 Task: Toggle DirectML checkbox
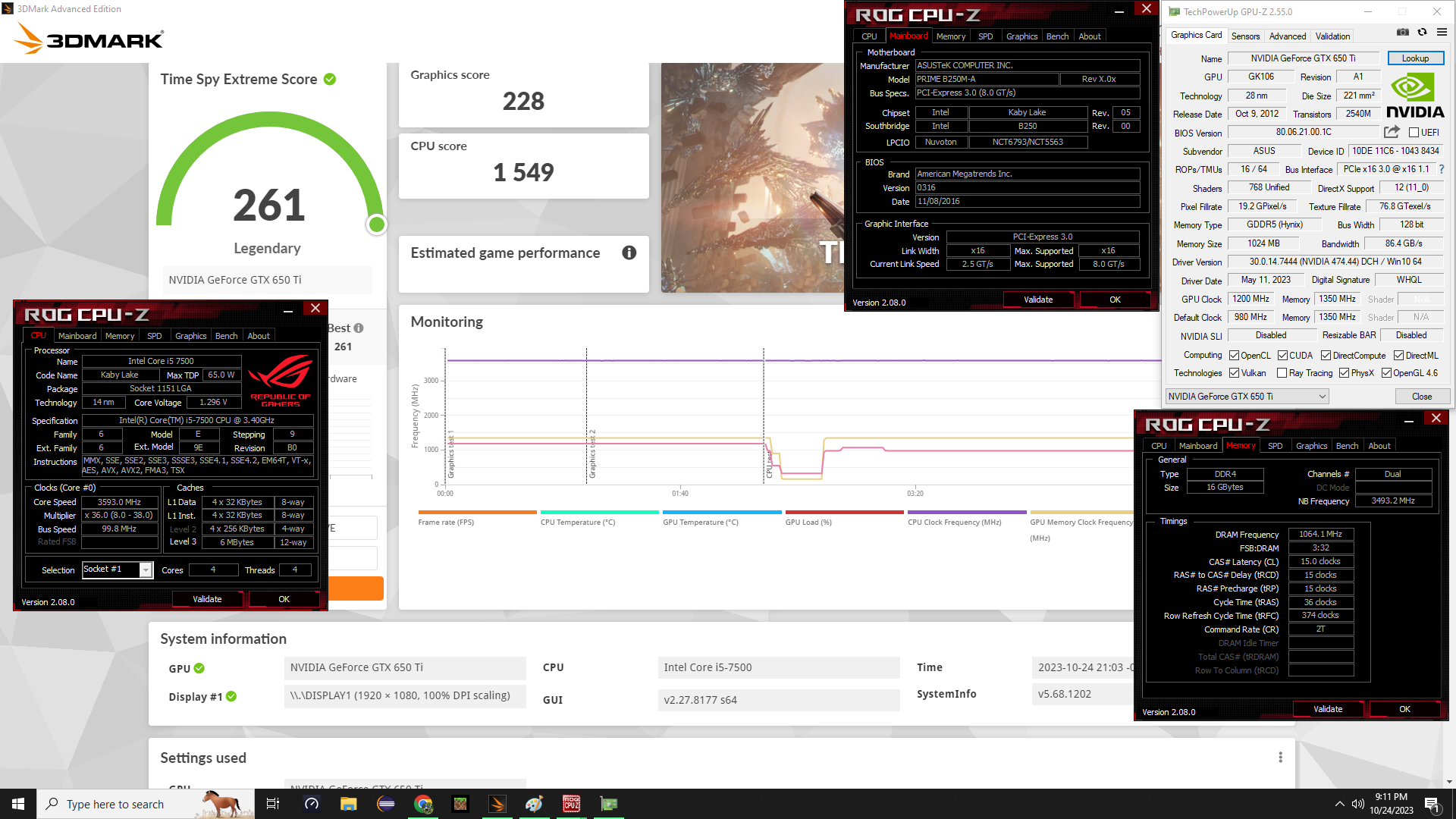coord(1398,356)
